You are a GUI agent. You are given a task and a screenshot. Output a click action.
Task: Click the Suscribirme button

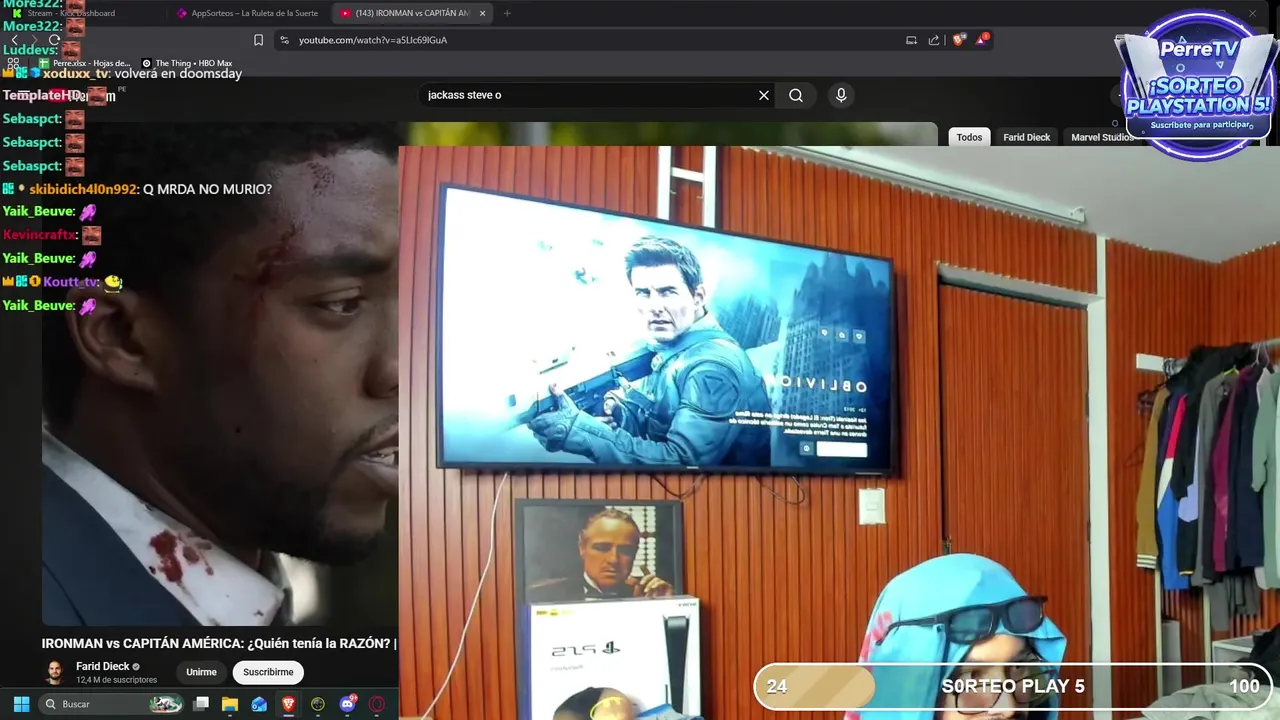268,672
